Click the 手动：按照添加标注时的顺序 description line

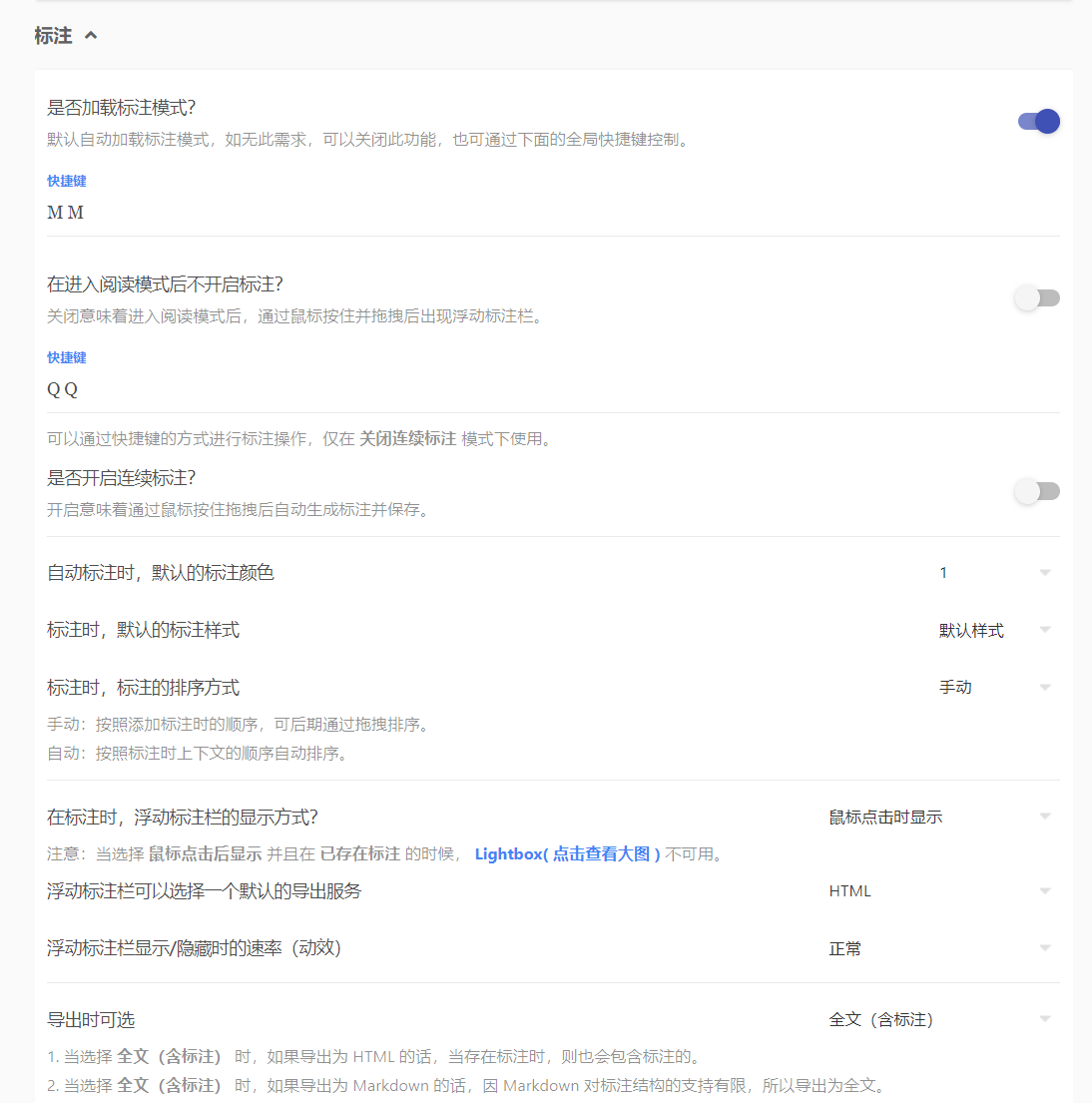[x=241, y=725]
